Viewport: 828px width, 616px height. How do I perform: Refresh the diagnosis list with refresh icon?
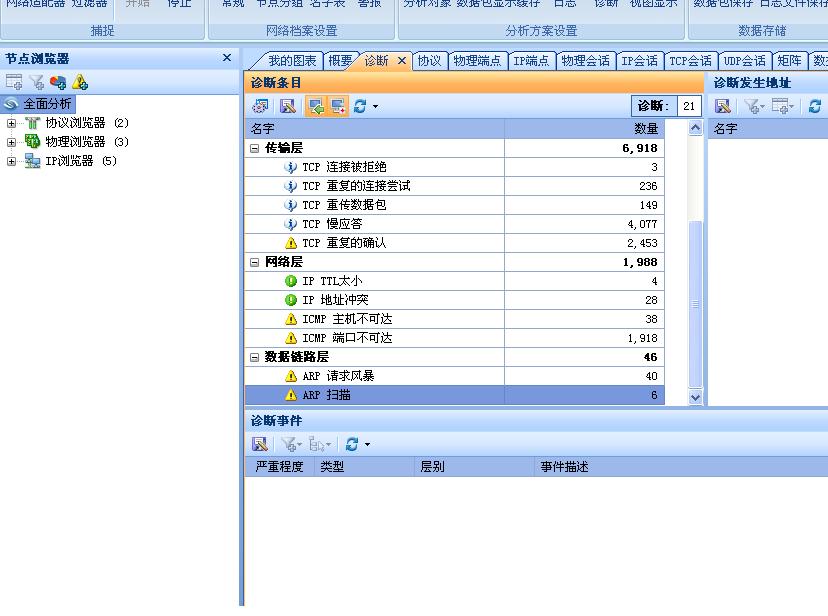tap(360, 108)
